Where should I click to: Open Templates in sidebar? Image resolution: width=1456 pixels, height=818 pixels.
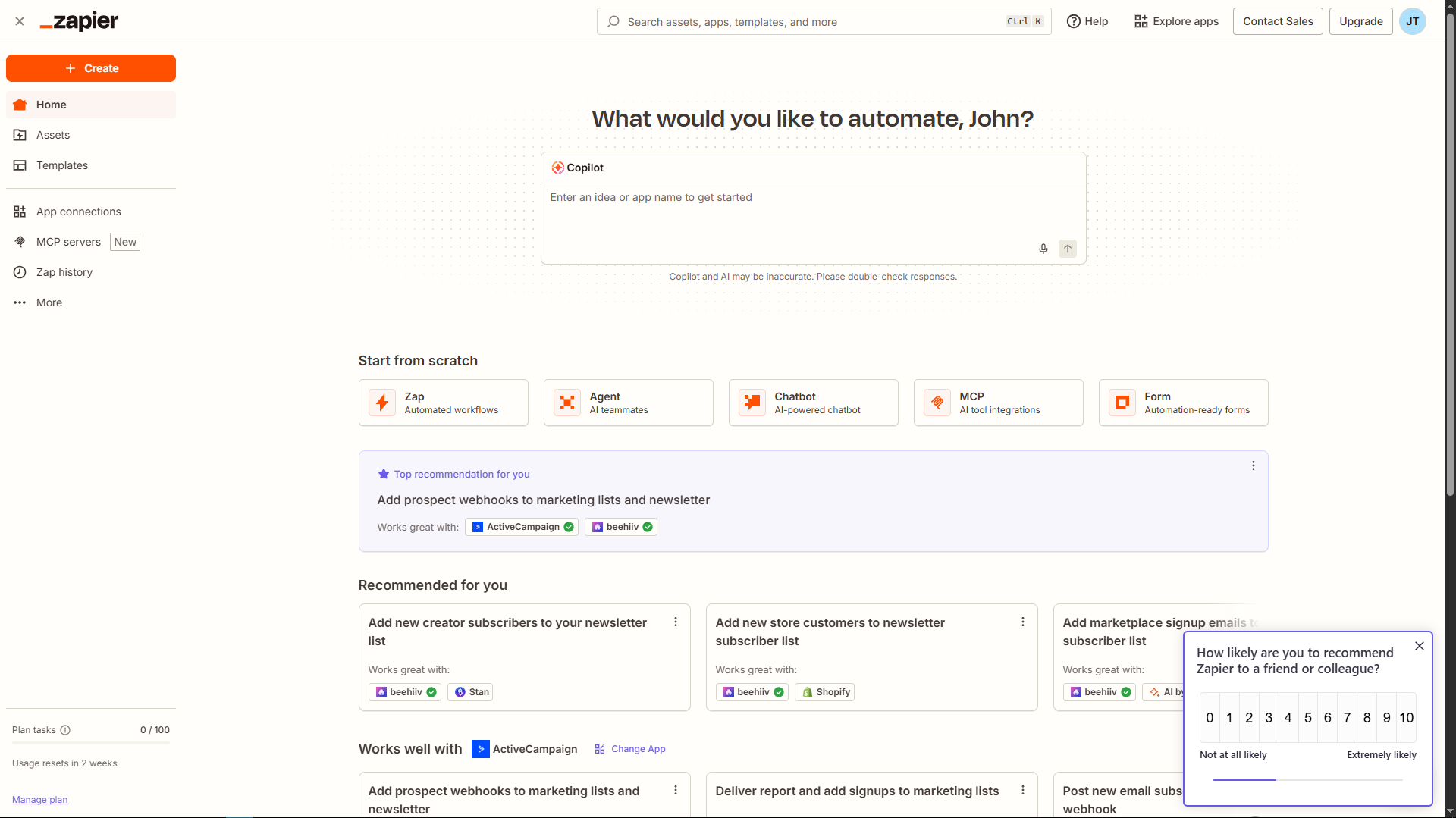point(91,165)
